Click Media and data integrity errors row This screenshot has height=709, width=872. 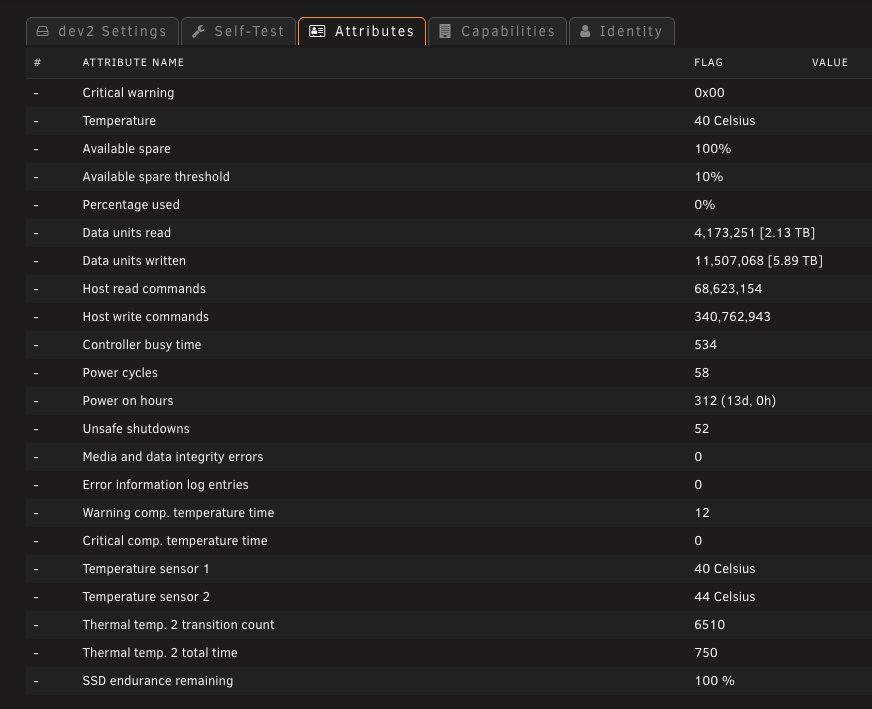coord(172,457)
